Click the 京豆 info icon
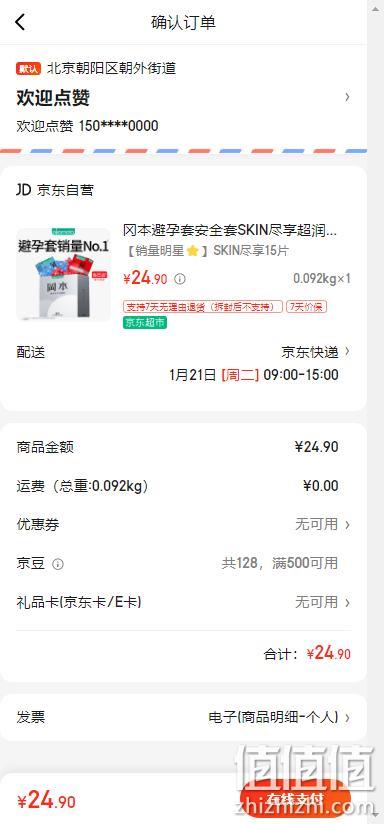Image resolution: width=384 pixels, height=824 pixels. tap(58, 564)
